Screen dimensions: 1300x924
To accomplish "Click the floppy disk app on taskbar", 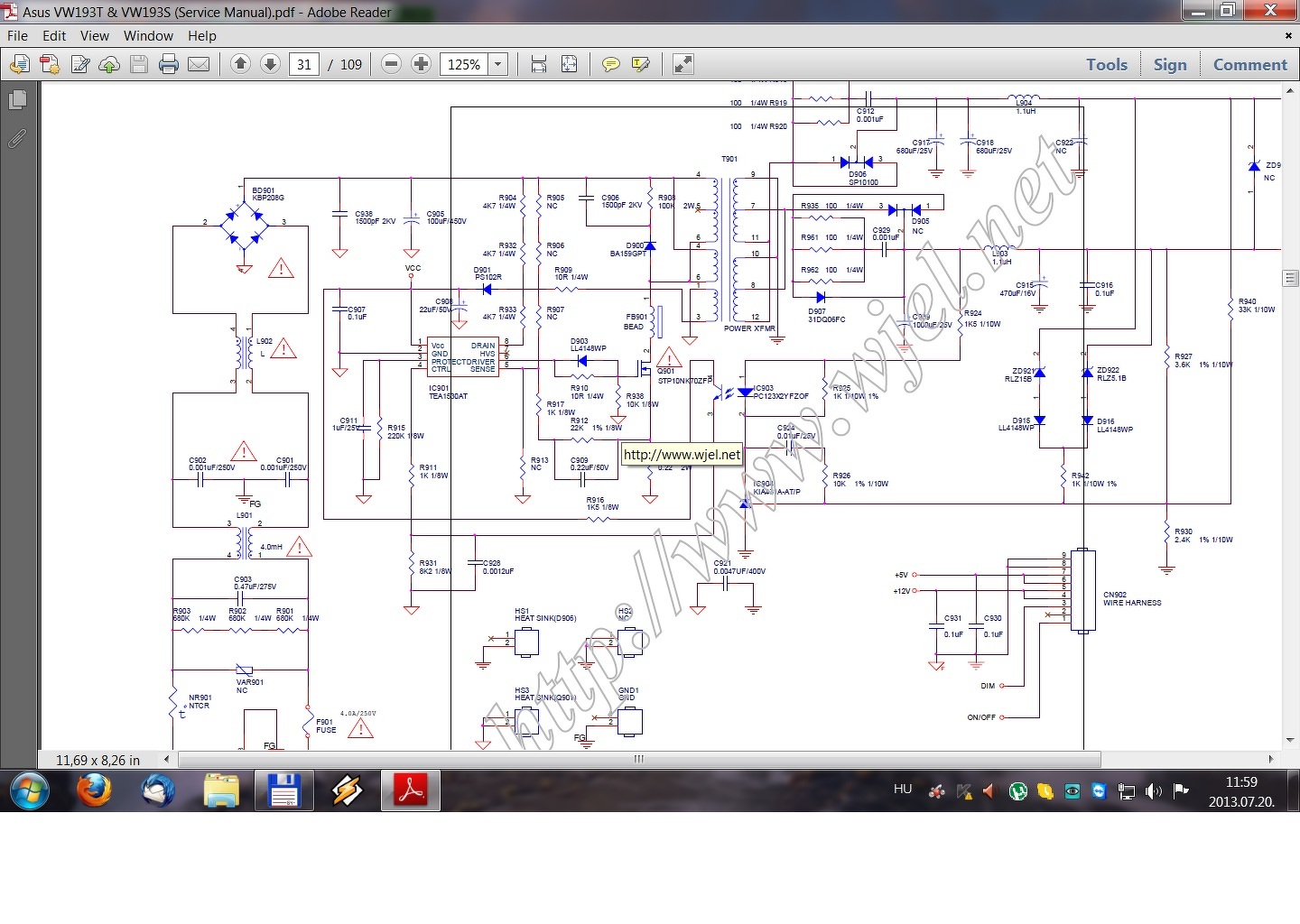I will (x=284, y=791).
